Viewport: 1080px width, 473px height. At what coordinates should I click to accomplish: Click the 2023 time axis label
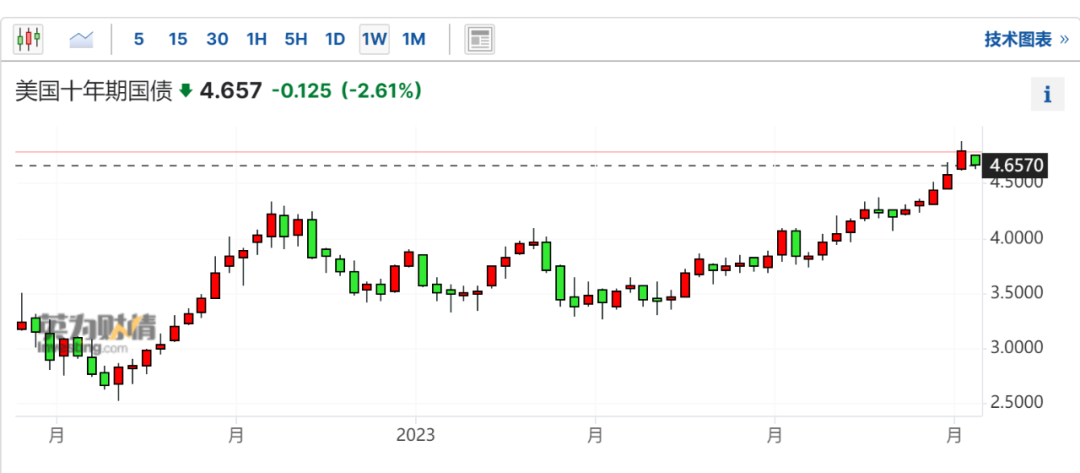[x=415, y=435]
